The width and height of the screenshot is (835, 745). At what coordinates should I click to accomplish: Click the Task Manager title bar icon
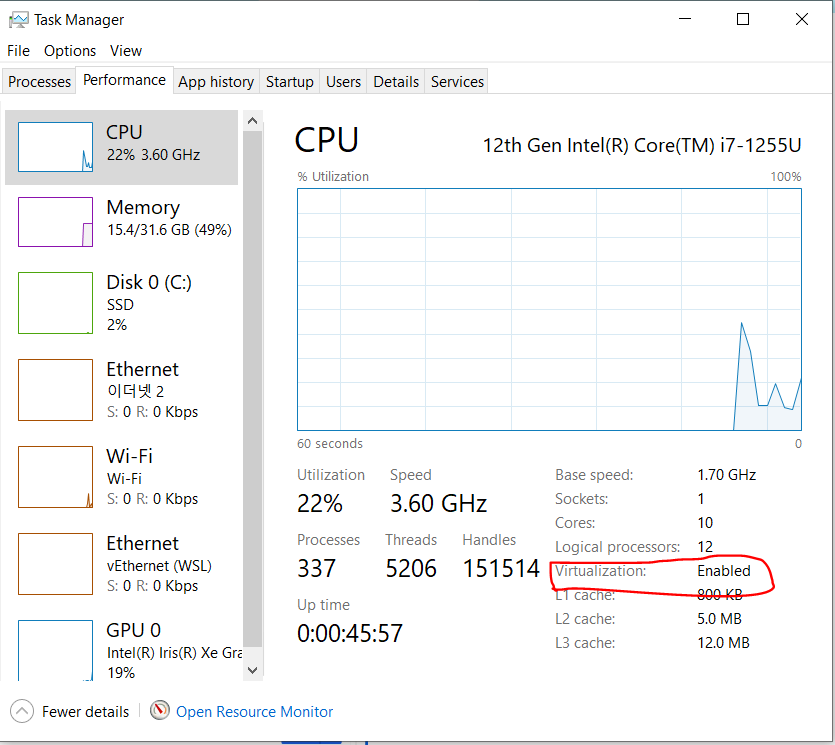click(x=19, y=20)
